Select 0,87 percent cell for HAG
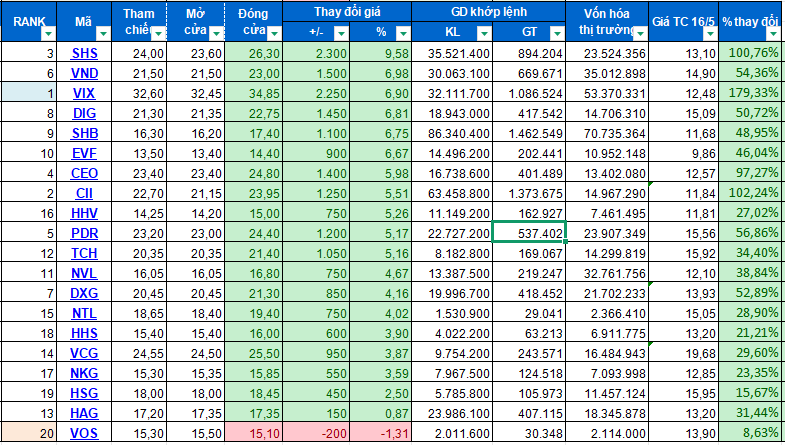 click(x=380, y=413)
